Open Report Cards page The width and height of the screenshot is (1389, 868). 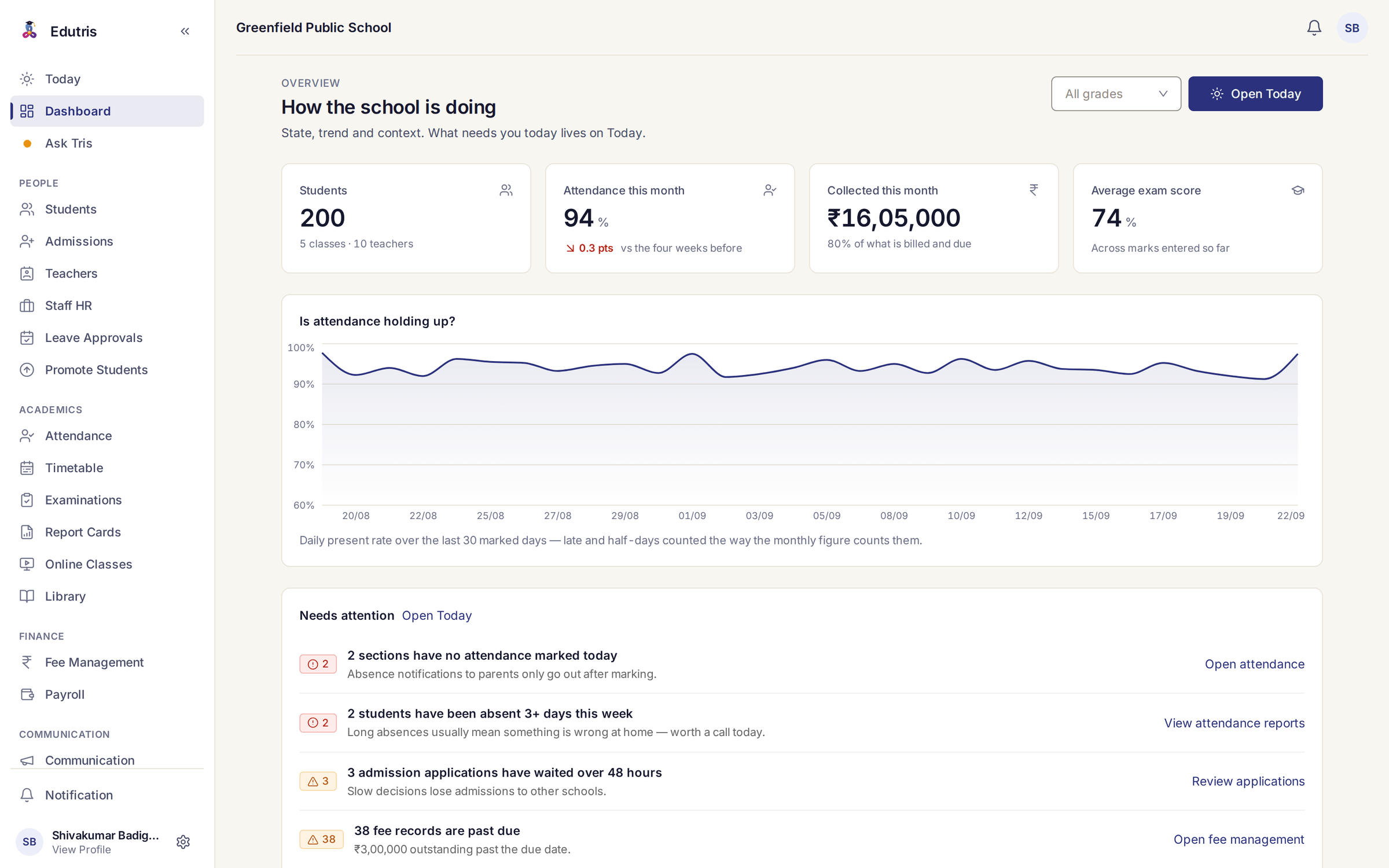[107, 532]
